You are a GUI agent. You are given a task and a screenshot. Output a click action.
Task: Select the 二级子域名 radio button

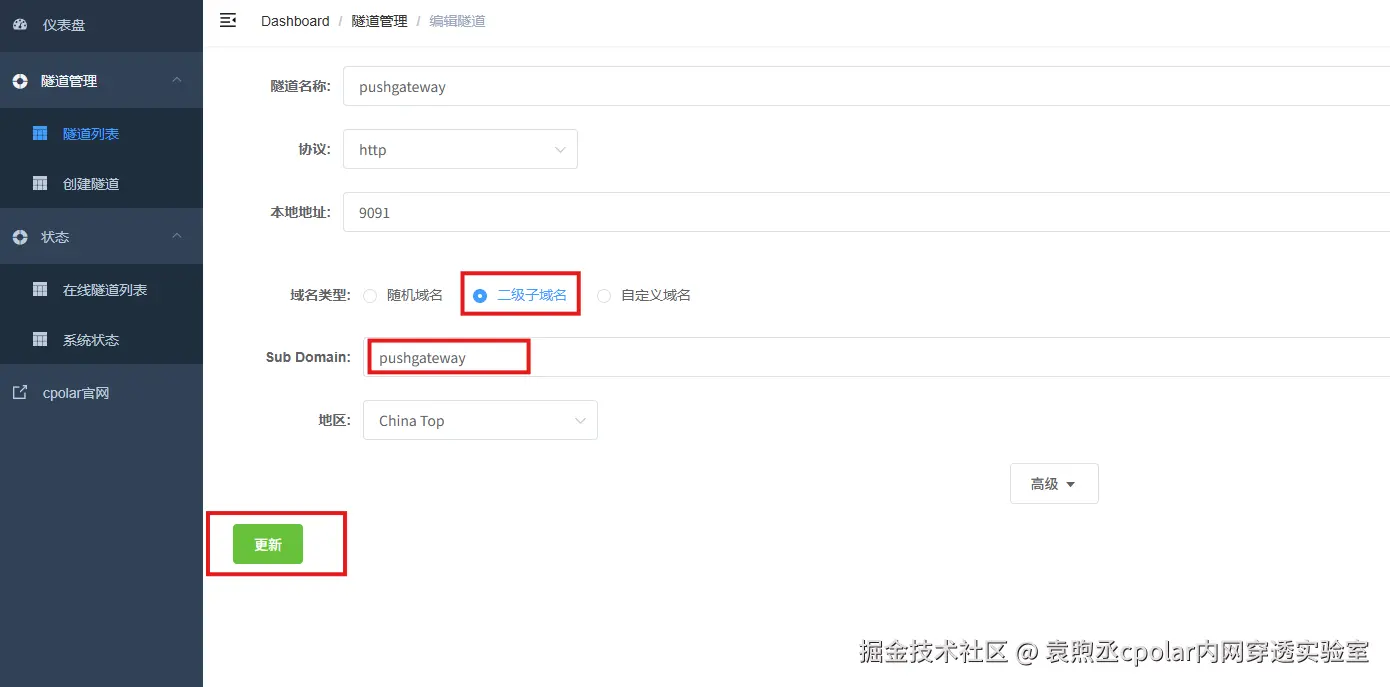pos(480,296)
